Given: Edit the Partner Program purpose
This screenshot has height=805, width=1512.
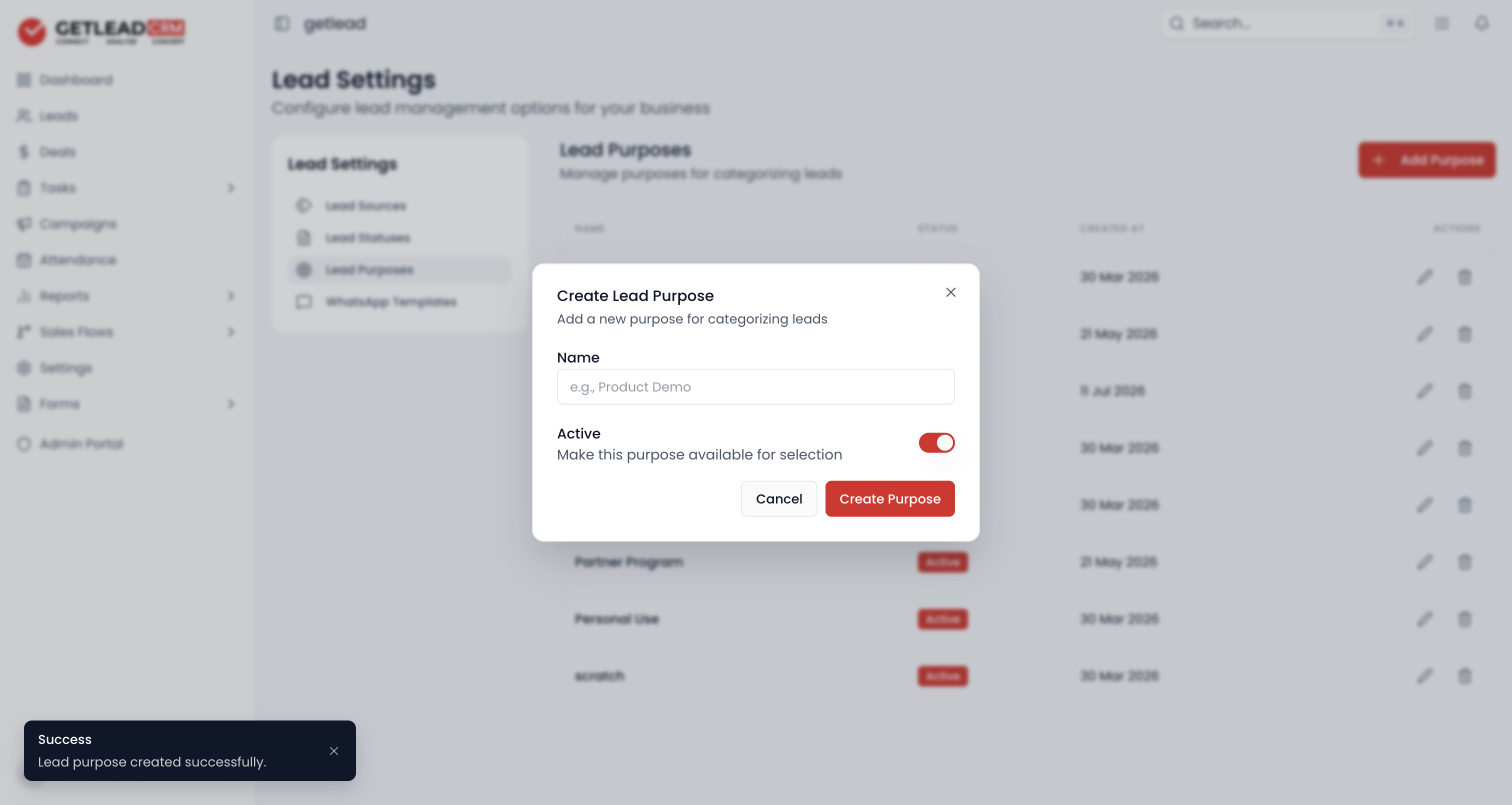Looking at the screenshot, I should tap(1424, 562).
